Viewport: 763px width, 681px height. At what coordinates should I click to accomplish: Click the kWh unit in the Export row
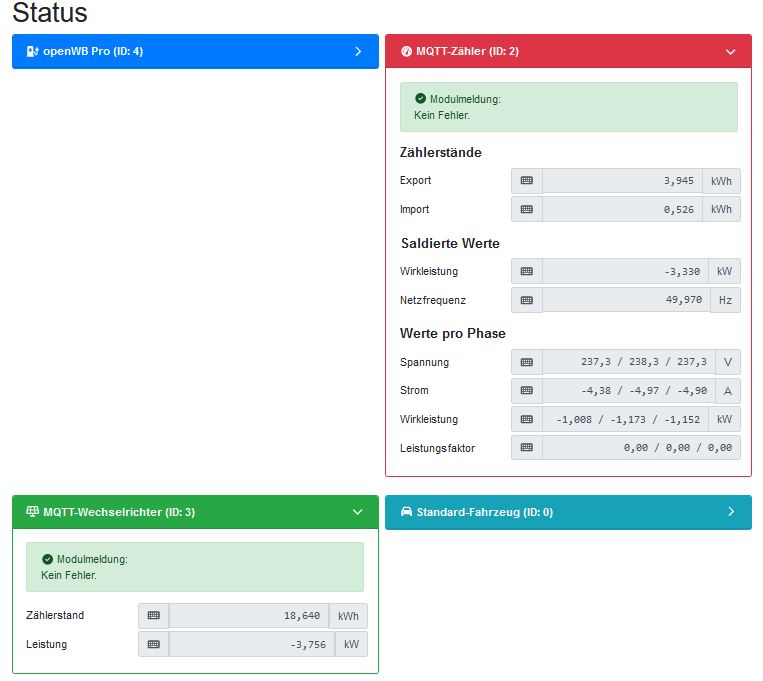click(722, 181)
